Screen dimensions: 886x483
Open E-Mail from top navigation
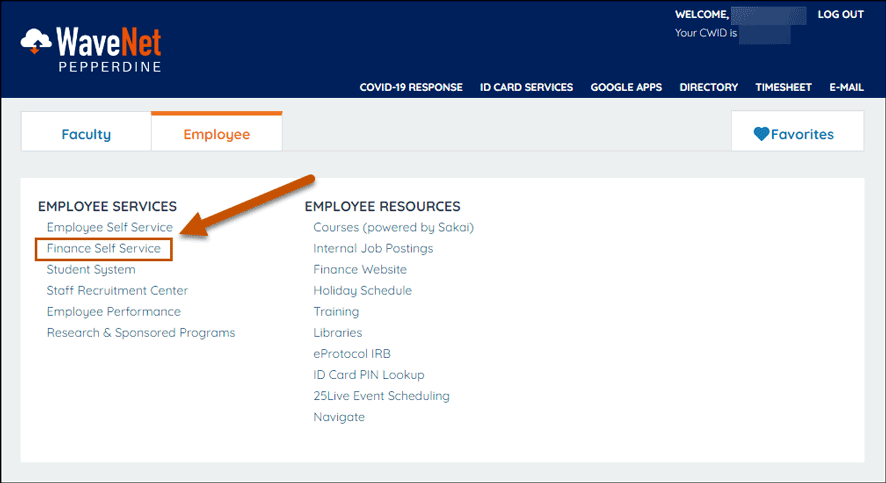pos(846,87)
